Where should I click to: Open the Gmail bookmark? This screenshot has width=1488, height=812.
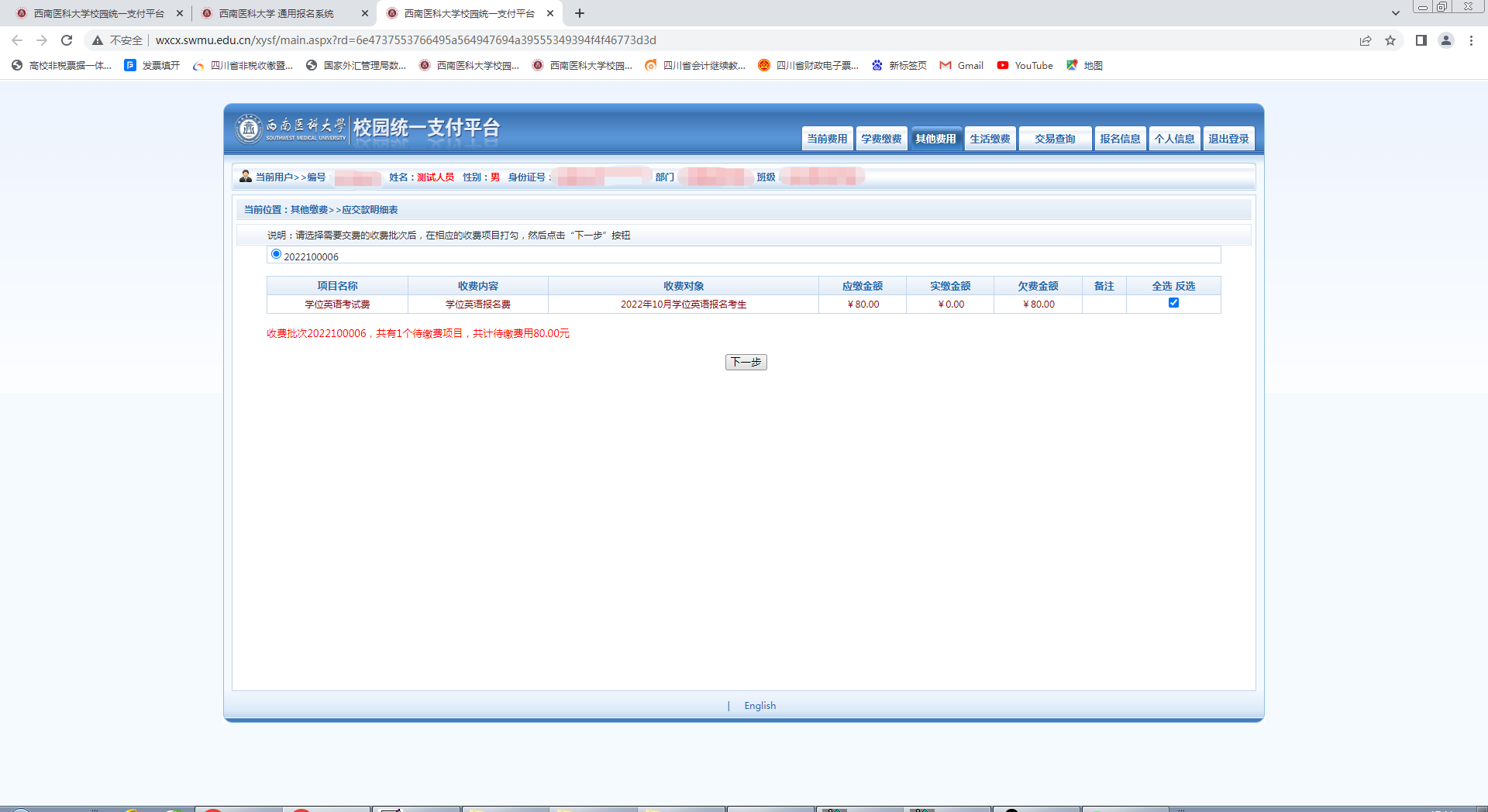click(961, 66)
